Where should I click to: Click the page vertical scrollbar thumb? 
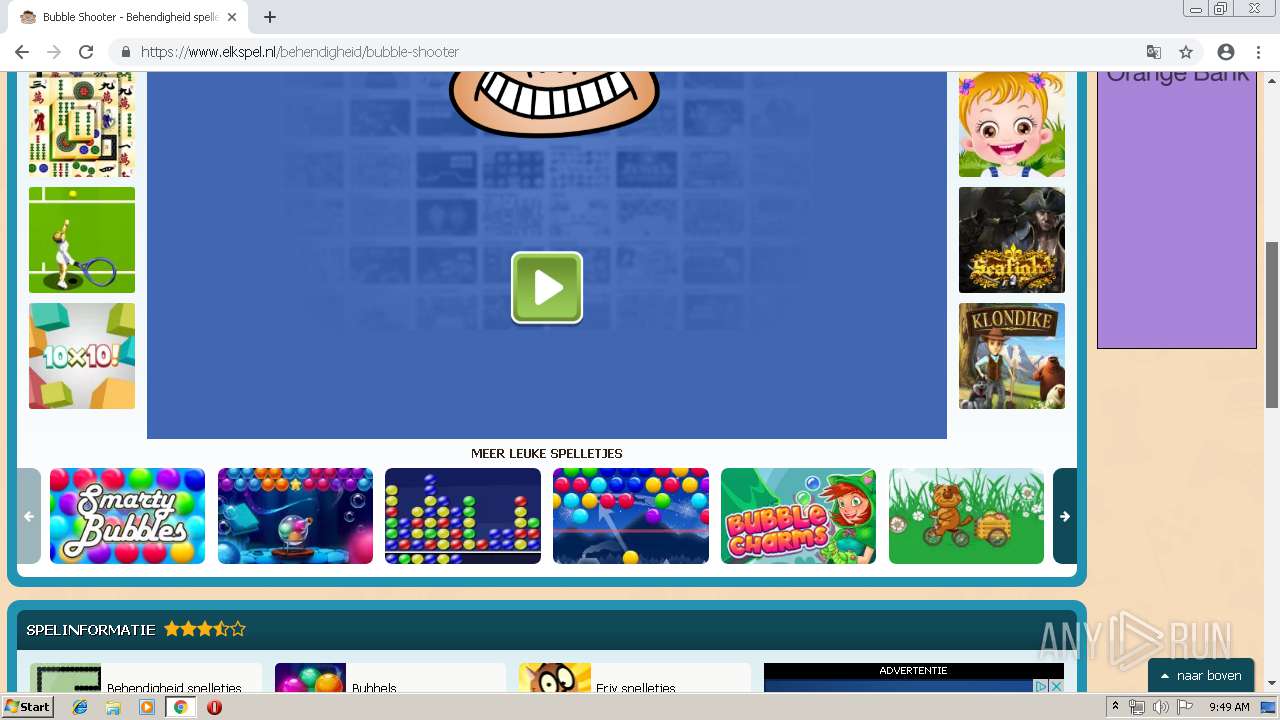pyautogui.click(x=1272, y=325)
